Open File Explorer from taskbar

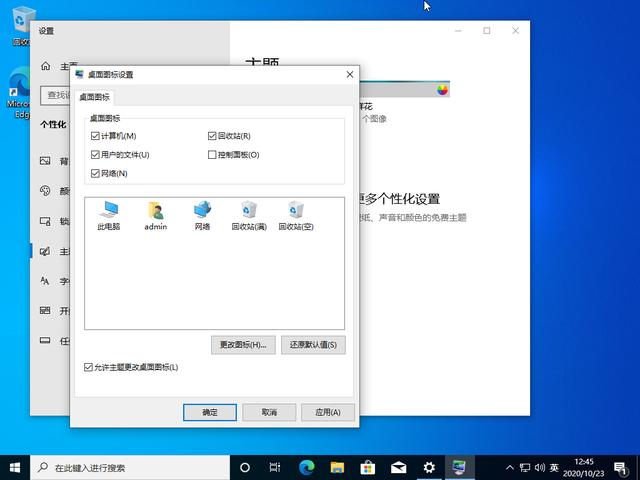click(x=337, y=468)
